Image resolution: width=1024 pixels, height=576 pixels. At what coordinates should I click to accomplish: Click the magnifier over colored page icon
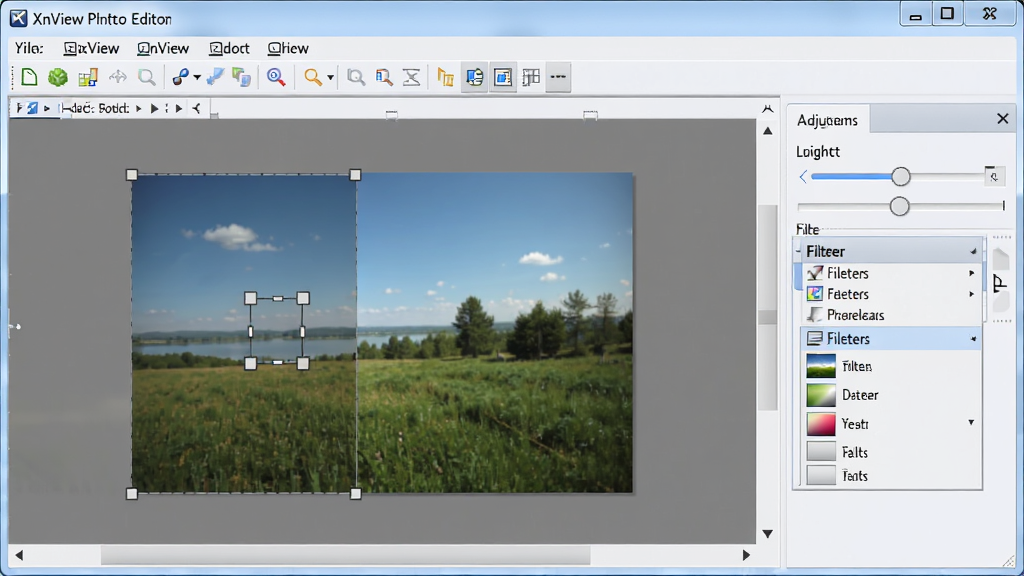[x=384, y=77]
